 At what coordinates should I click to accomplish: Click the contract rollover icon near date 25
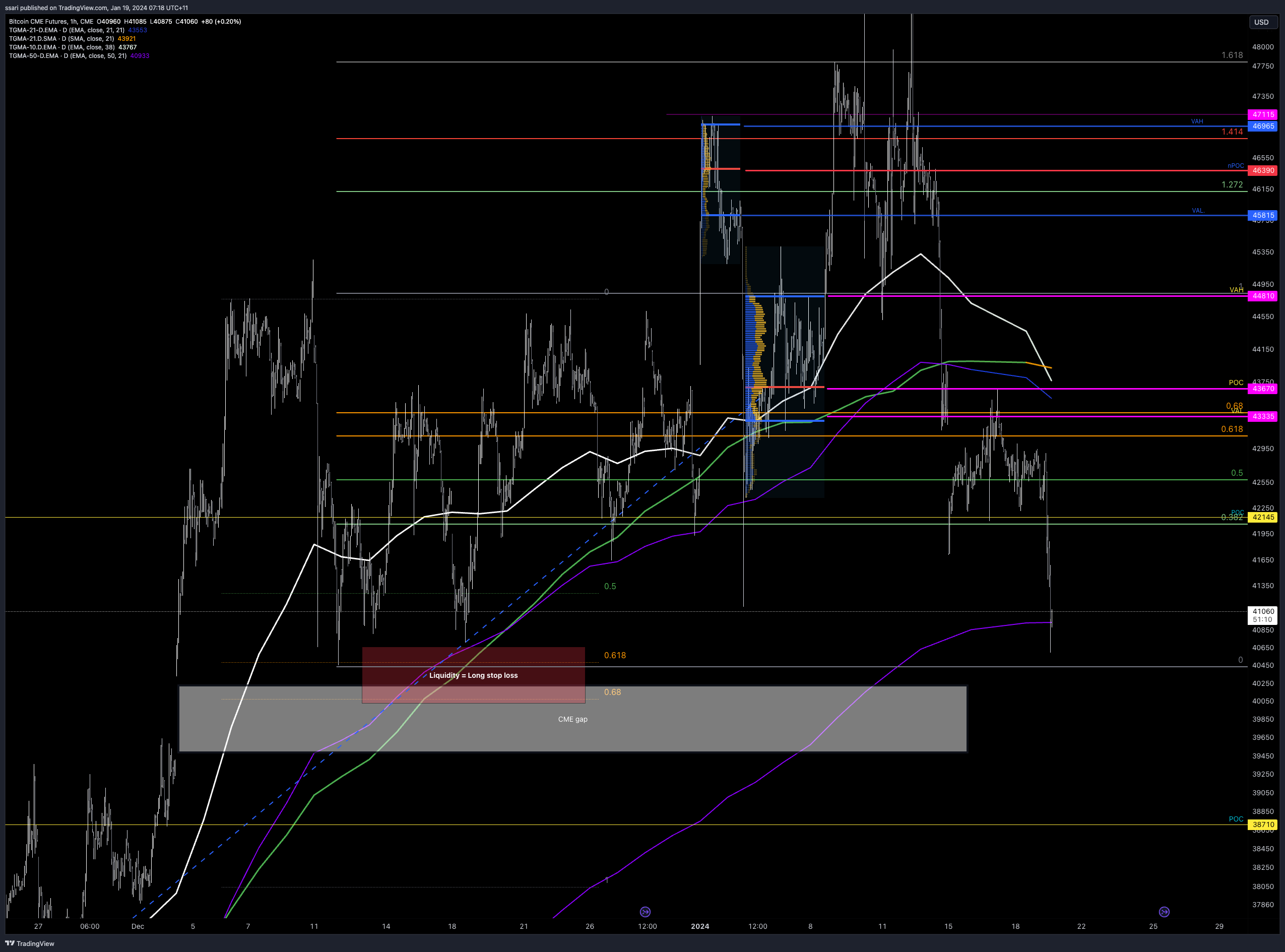(1164, 912)
